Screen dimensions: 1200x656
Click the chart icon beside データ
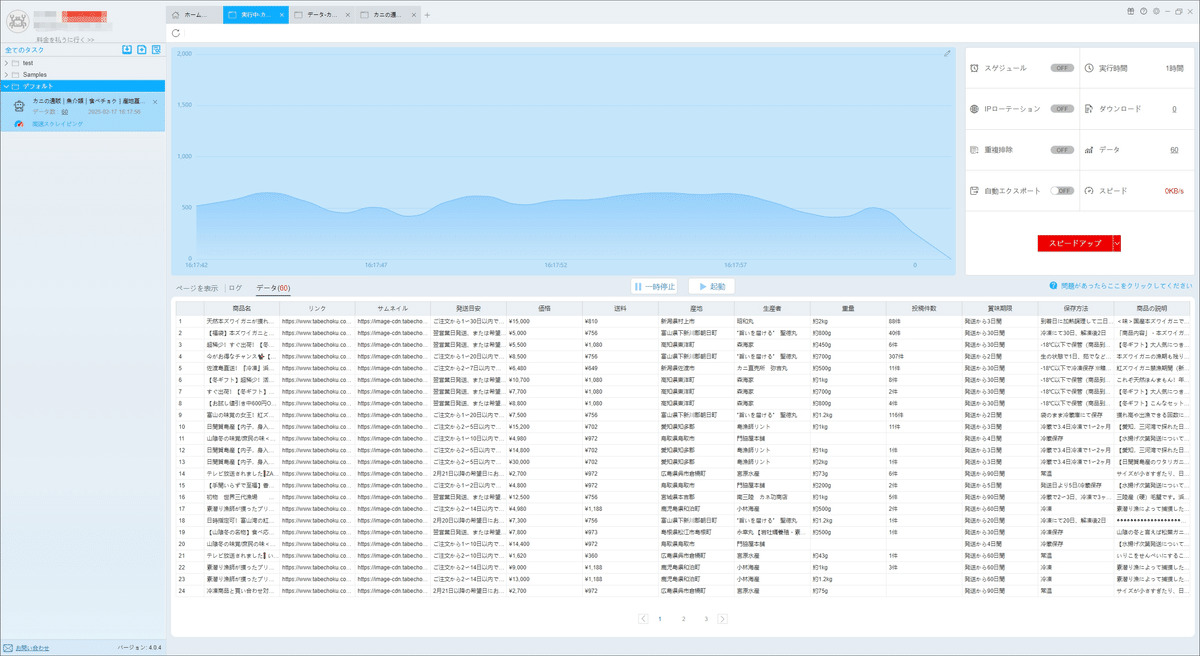(x=1089, y=149)
